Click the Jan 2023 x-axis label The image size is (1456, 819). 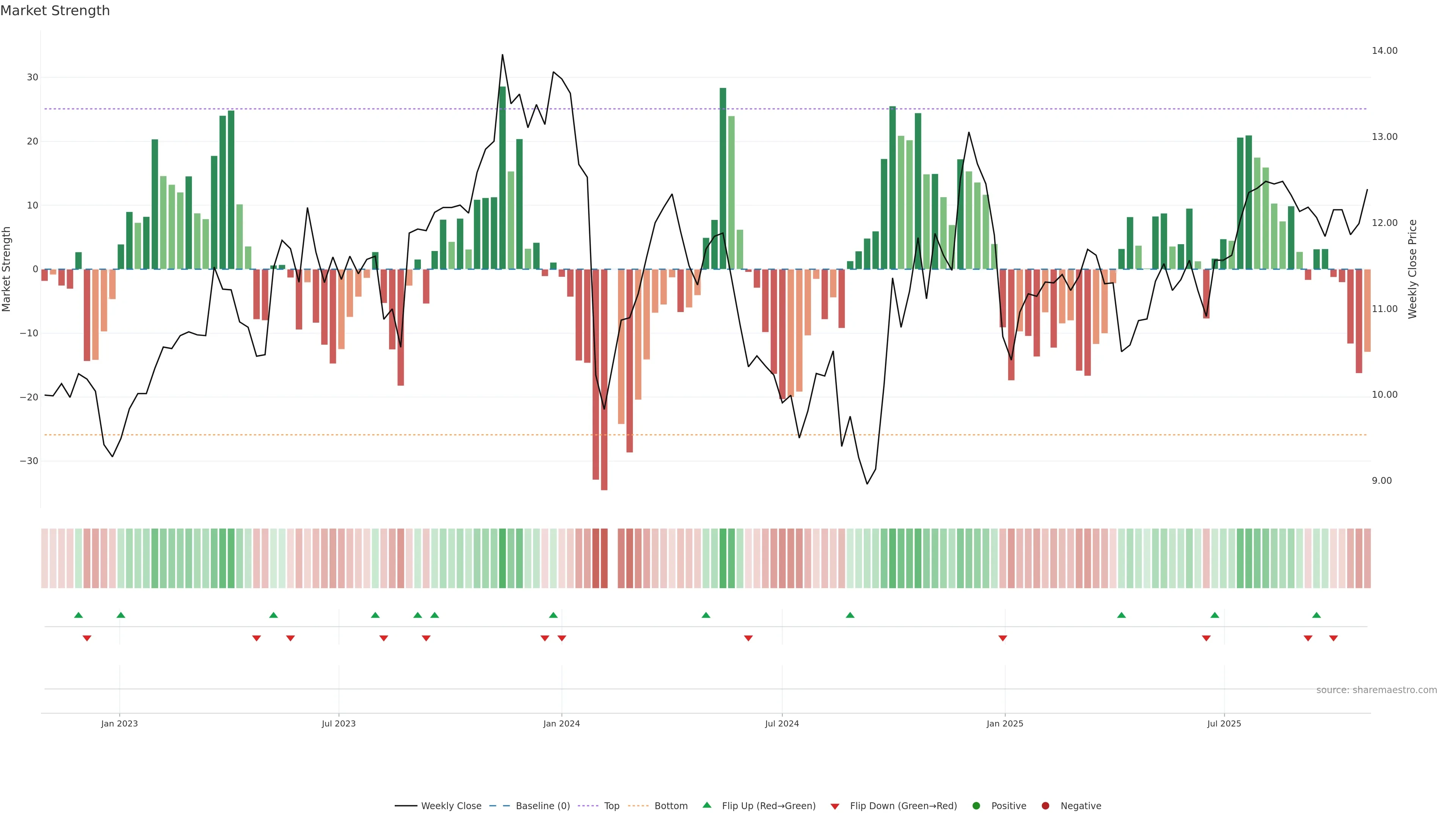119,723
